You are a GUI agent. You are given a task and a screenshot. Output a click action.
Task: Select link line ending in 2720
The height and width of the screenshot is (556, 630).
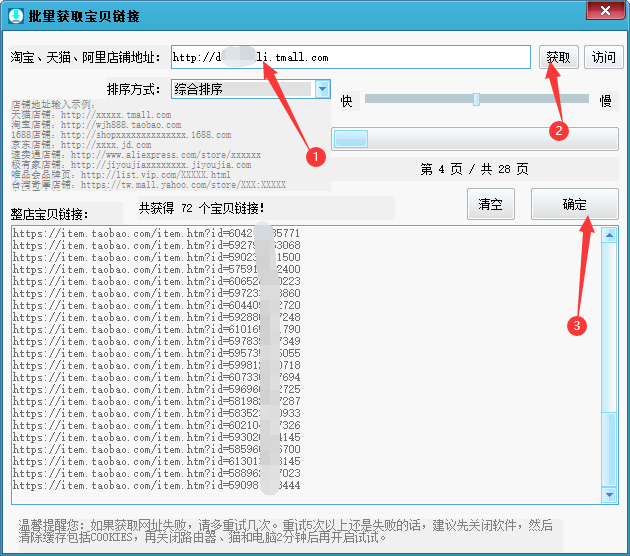click(x=156, y=305)
